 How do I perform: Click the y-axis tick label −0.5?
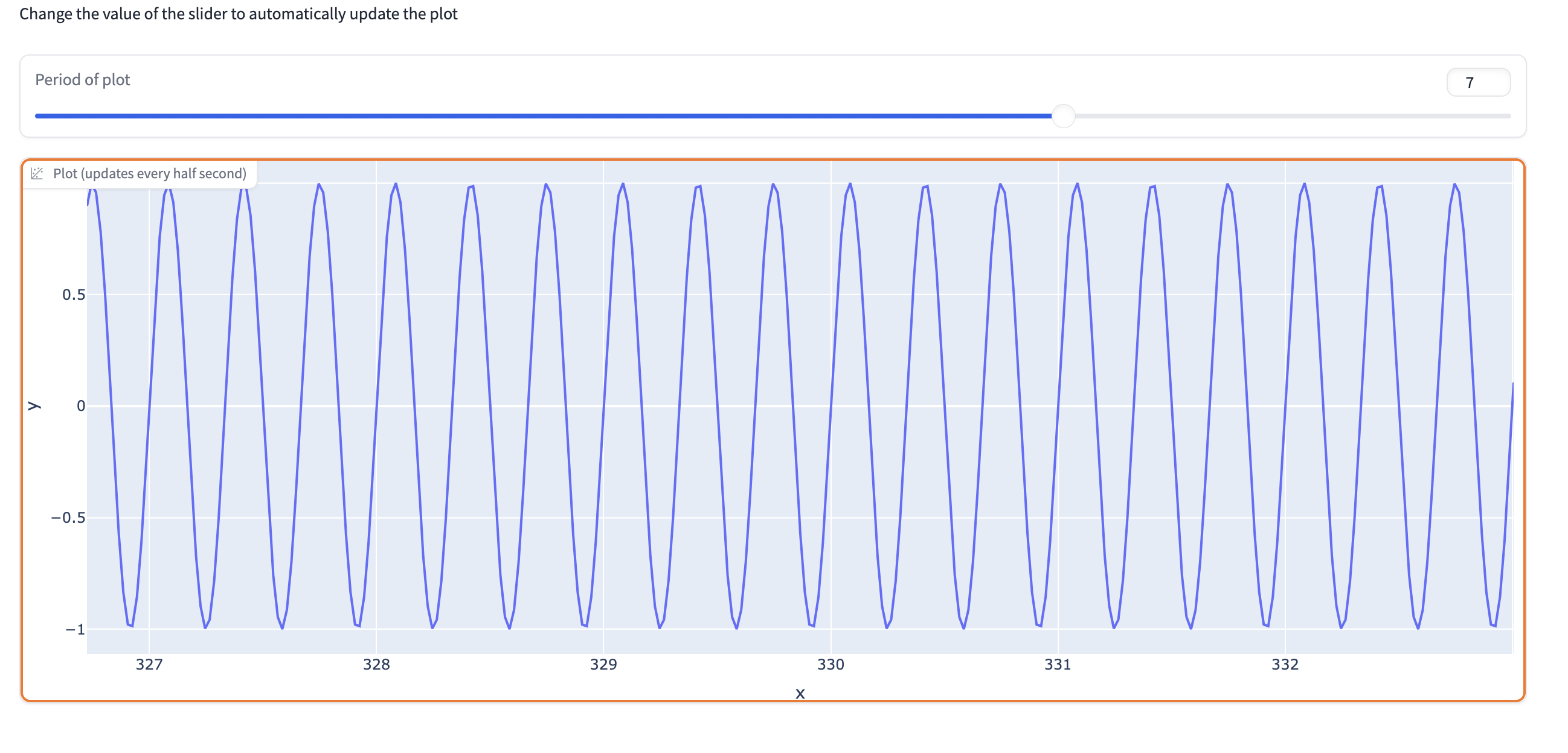click(68, 518)
